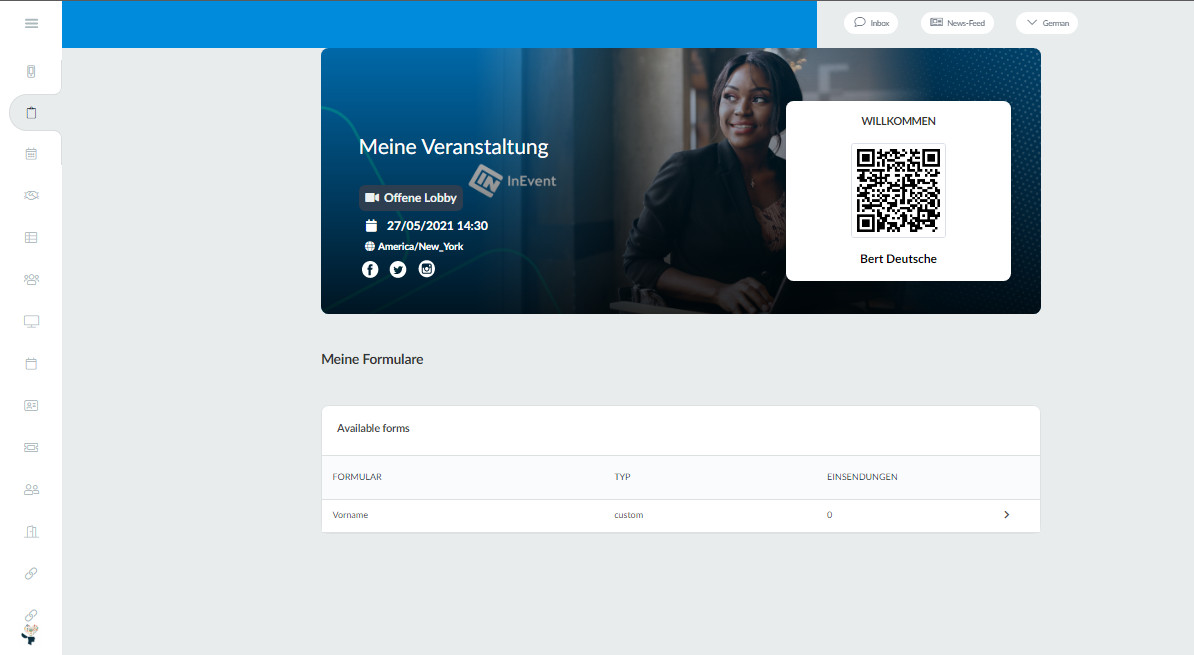Image resolution: width=1194 pixels, height=655 pixels.
Task: Click the event date 27/05/2021 14:30
Action: pos(437,225)
